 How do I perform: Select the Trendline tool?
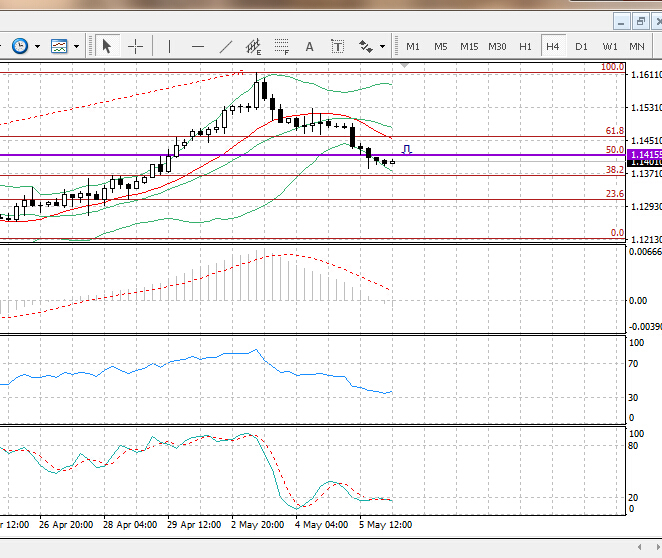pyautogui.click(x=226, y=46)
